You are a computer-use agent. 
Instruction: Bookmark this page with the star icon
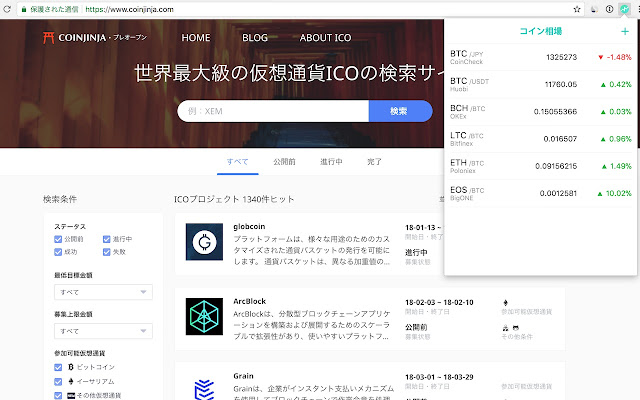click(x=577, y=9)
